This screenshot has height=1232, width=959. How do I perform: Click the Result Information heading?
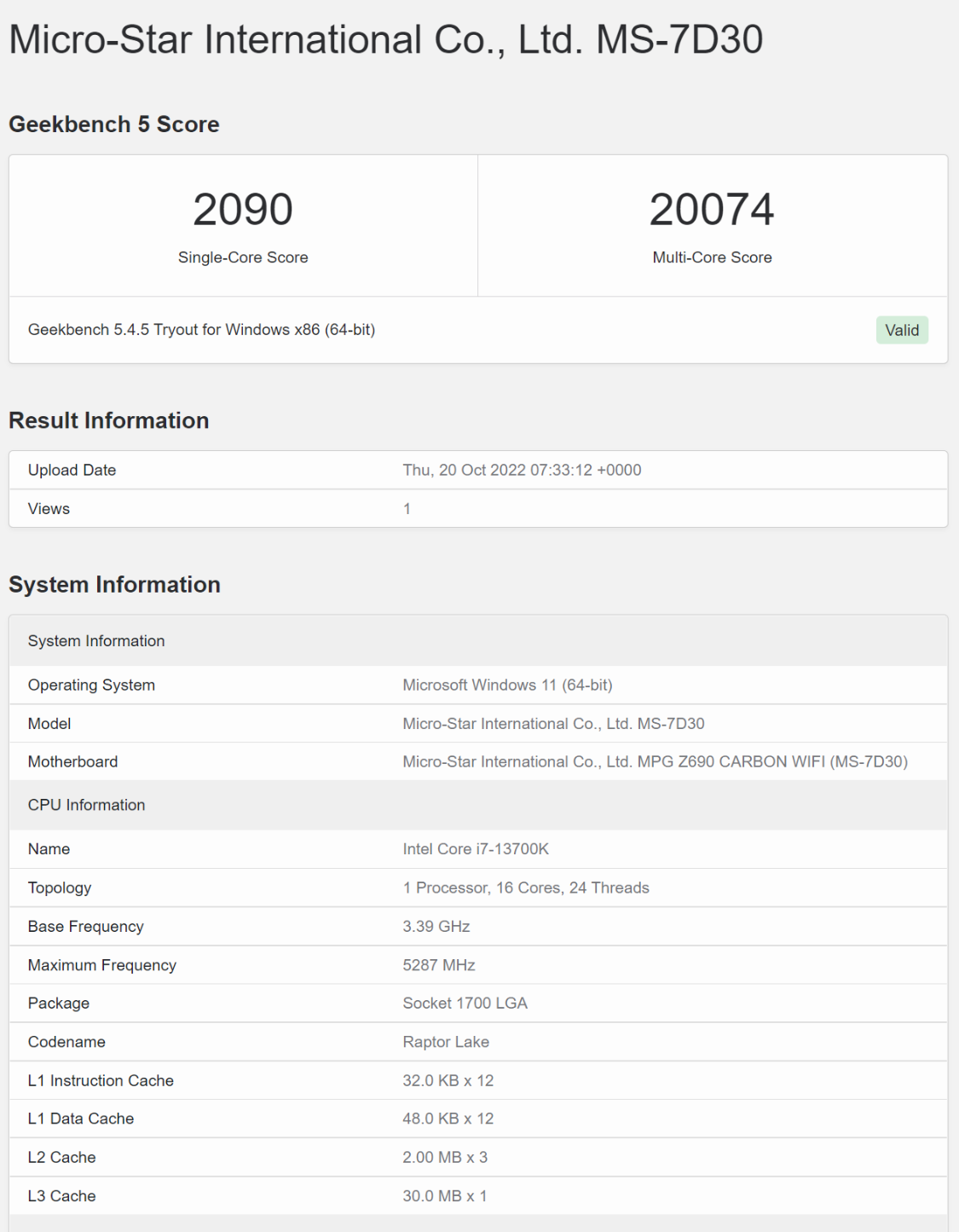click(109, 420)
